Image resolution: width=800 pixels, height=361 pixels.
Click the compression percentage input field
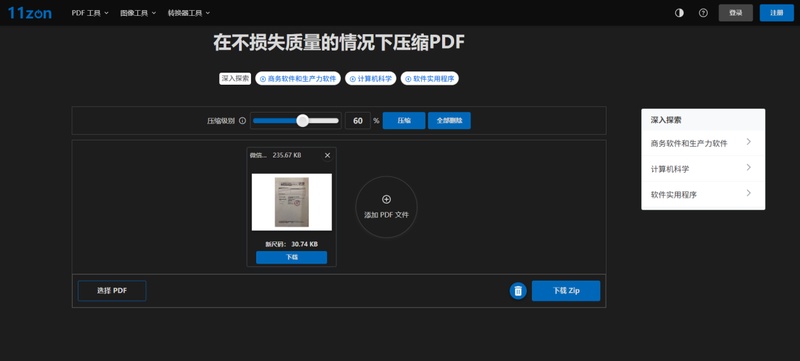[x=358, y=121]
